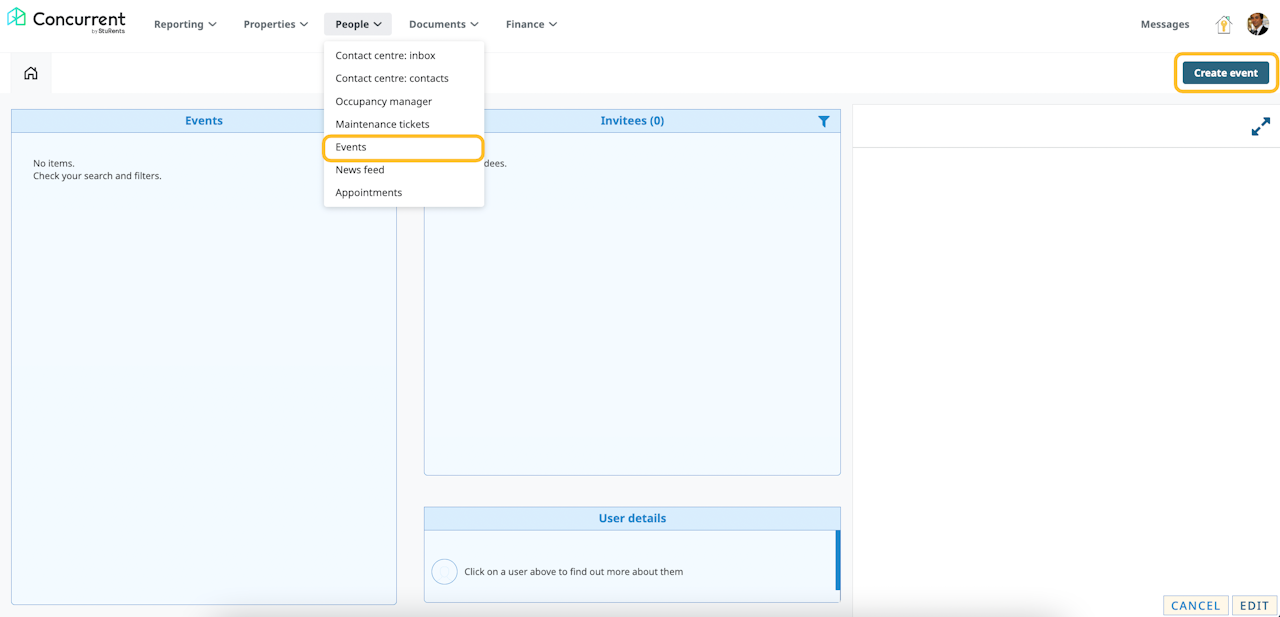Image resolution: width=1280 pixels, height=617 pixels.
Task: Click the house arrow icon near Messages
Action: (x=1224, y=25)
